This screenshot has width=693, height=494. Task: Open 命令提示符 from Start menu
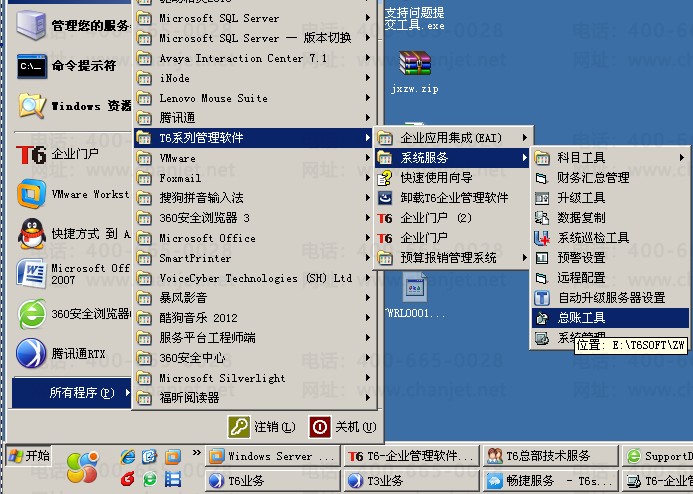click(72, 66)
